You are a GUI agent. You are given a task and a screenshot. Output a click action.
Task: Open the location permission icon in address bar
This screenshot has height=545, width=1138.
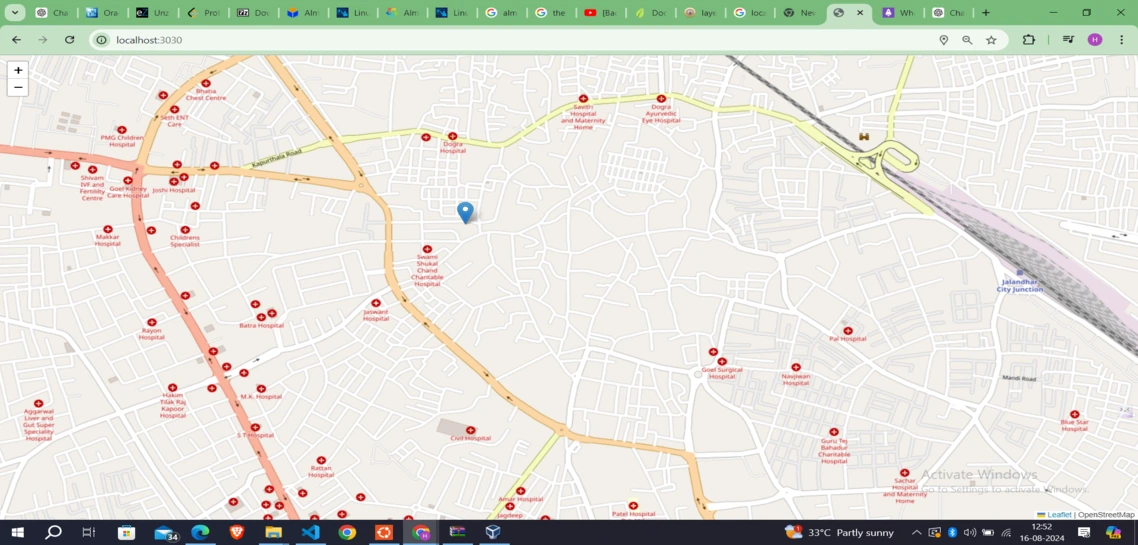click(x=943, y=40)
